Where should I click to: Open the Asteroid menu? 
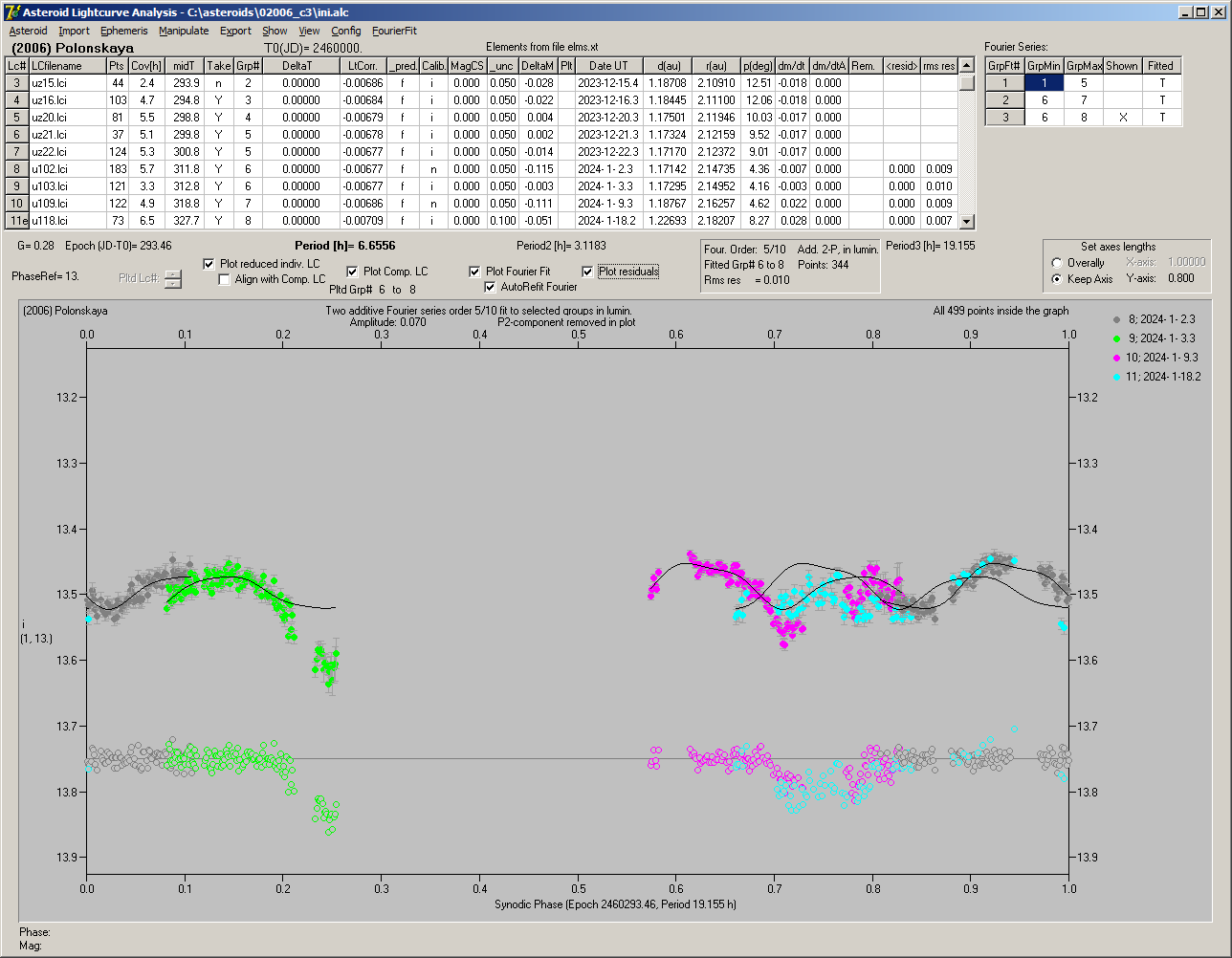point(28,31)
